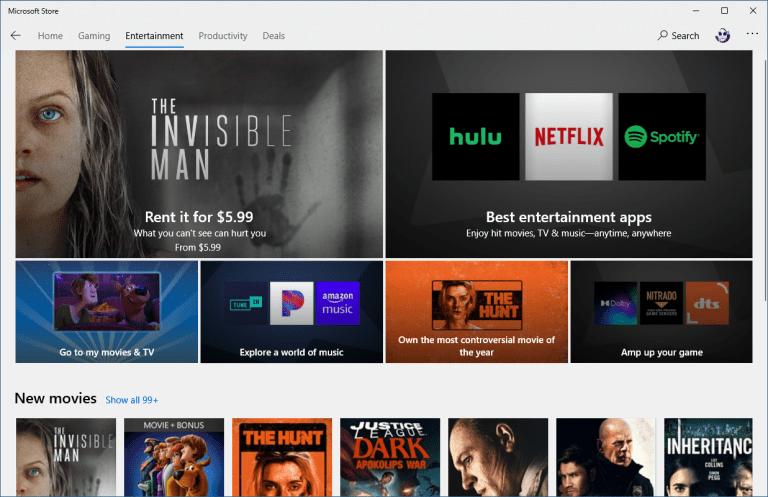
Task: Open the Spotify app tile
Action: [662, 137]
